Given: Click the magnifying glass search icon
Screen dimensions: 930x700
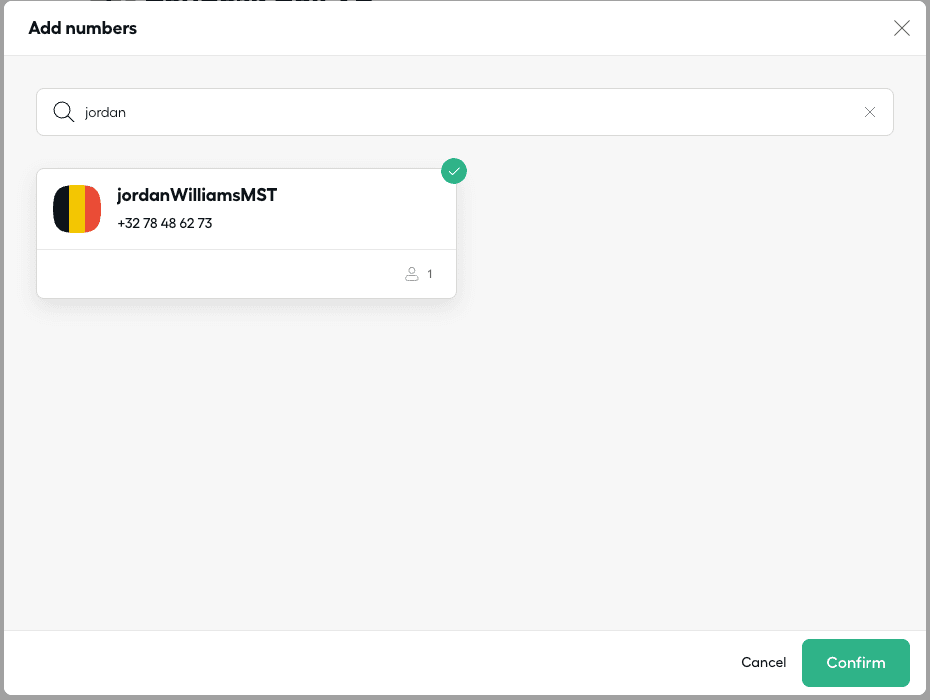Looking at the screenshot, I should point(64,112).
